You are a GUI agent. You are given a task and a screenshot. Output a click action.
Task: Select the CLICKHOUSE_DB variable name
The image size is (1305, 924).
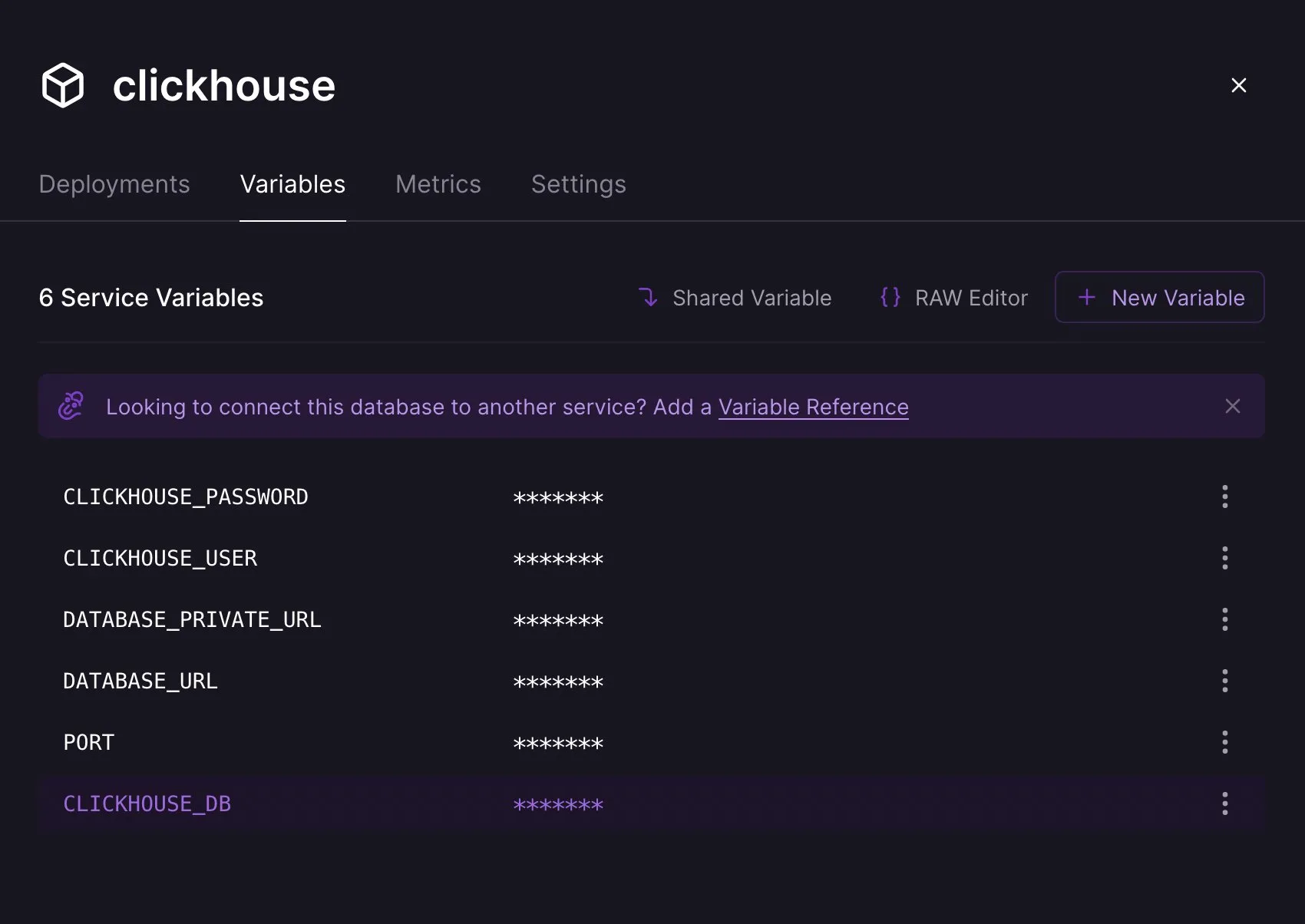click(x=147, y=804)
